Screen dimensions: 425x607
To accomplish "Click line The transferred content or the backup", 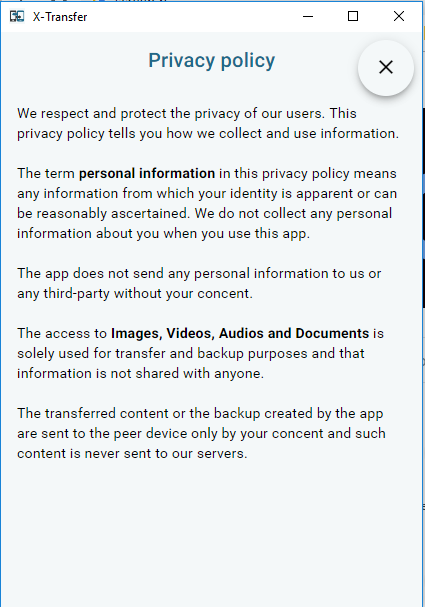I will [200, 413].
